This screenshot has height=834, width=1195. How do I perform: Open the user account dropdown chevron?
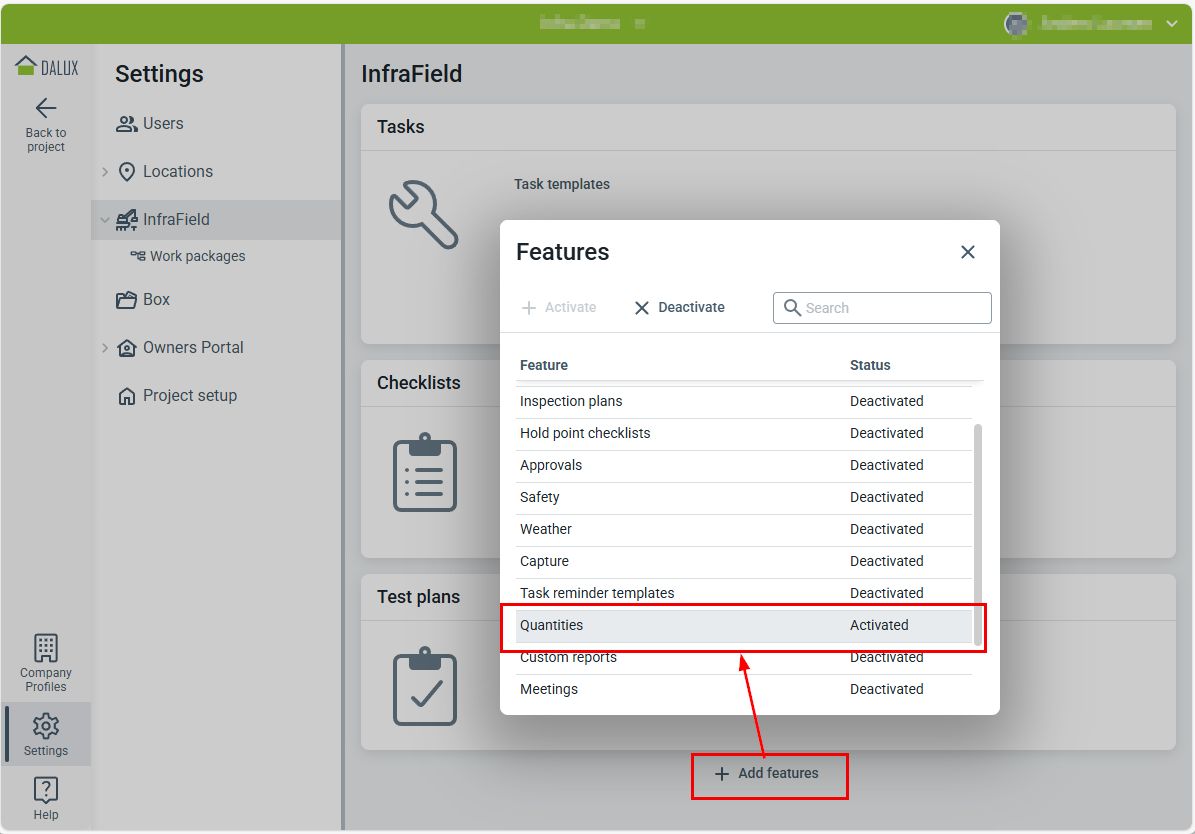1172,23
